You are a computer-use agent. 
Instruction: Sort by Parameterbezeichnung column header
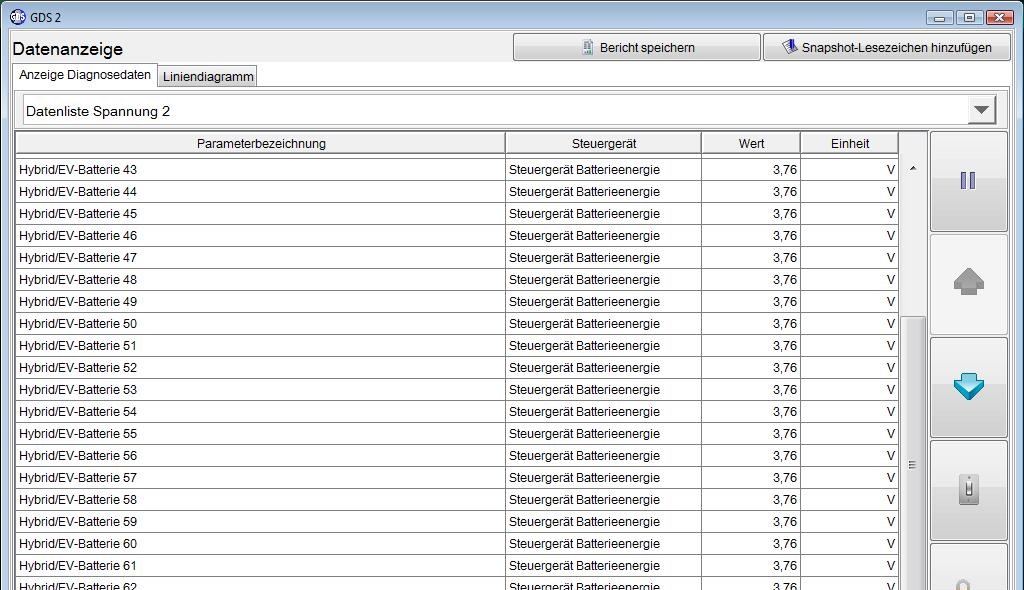(x=260, y=143)
